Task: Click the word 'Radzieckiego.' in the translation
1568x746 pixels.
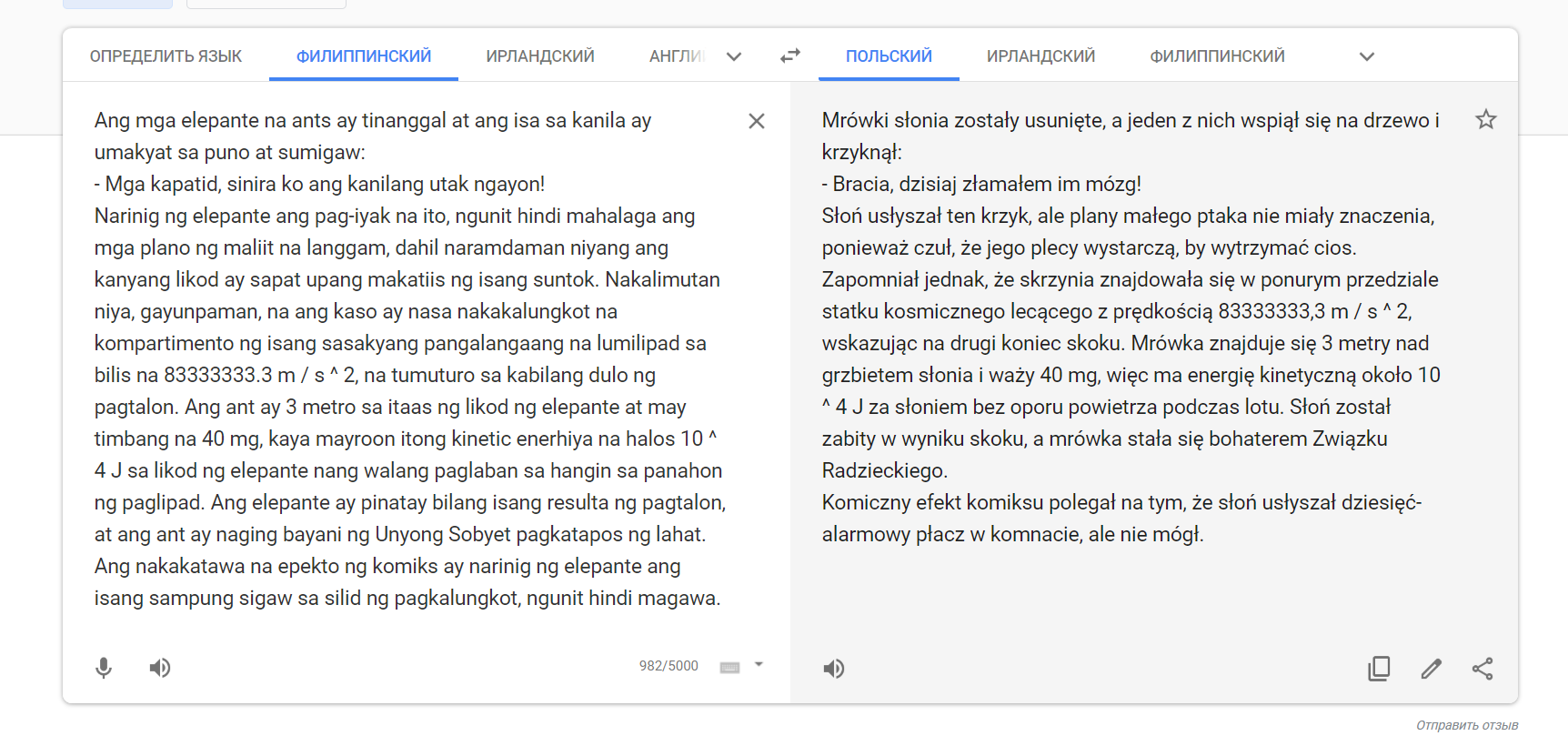Action: (885, 470)
